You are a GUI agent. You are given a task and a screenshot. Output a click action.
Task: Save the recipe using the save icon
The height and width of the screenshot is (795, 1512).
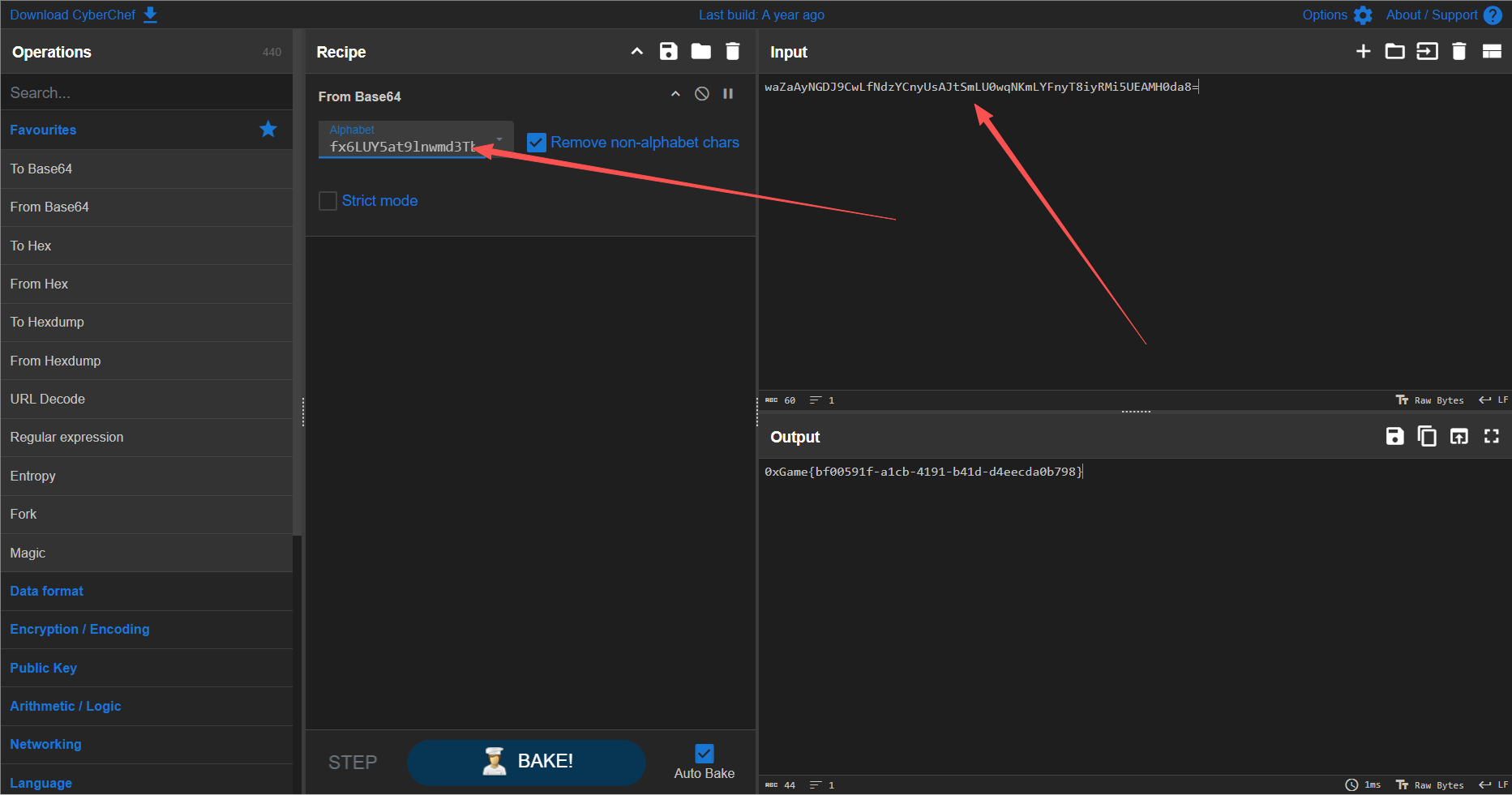tap(668, 52)
